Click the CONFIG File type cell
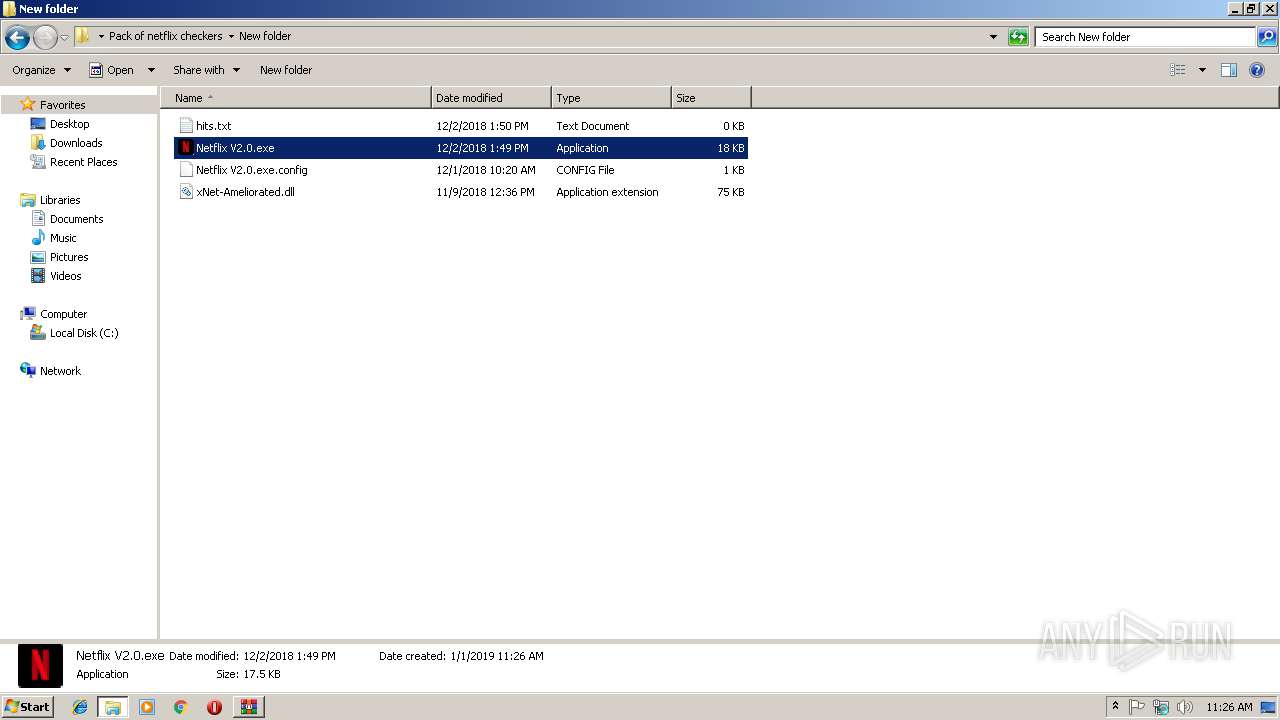This screenshot has width=1280, height=720. 585,170
